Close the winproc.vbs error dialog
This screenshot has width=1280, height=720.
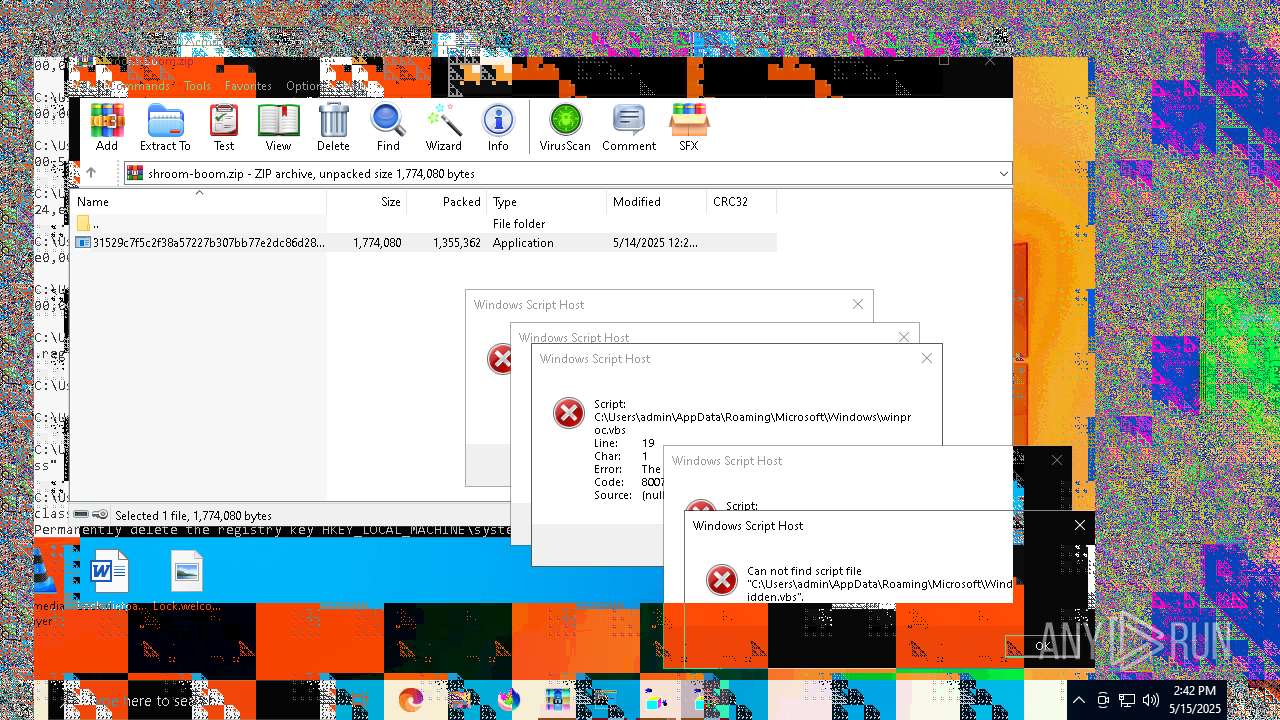tap(926, 358)
